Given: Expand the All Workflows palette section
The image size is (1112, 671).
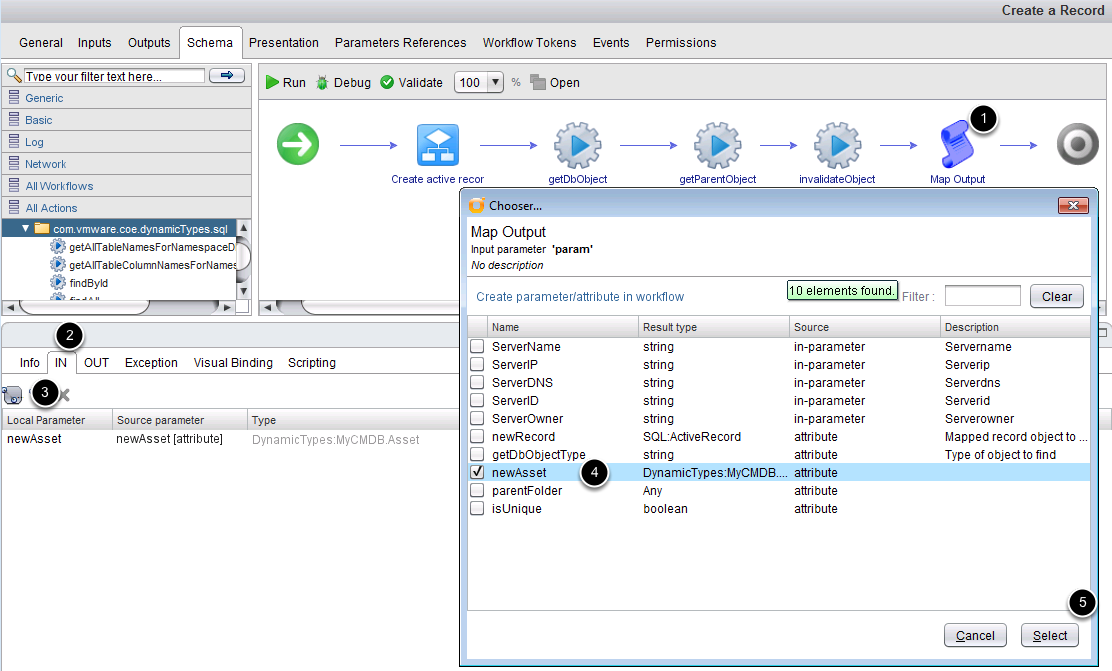Looking at the screenshot, I should tap(127, 186).
